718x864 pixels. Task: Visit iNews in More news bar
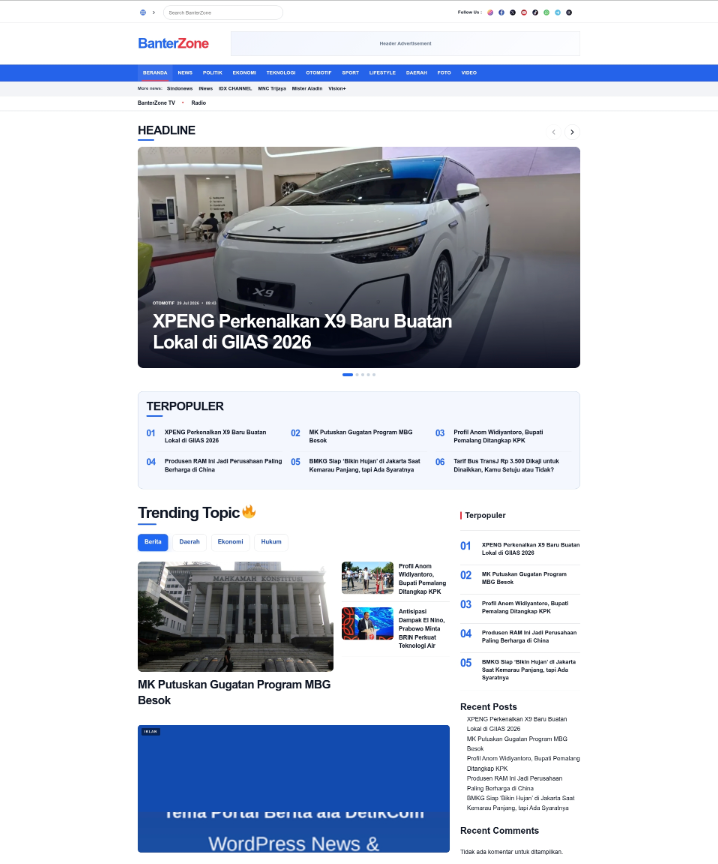206,89
